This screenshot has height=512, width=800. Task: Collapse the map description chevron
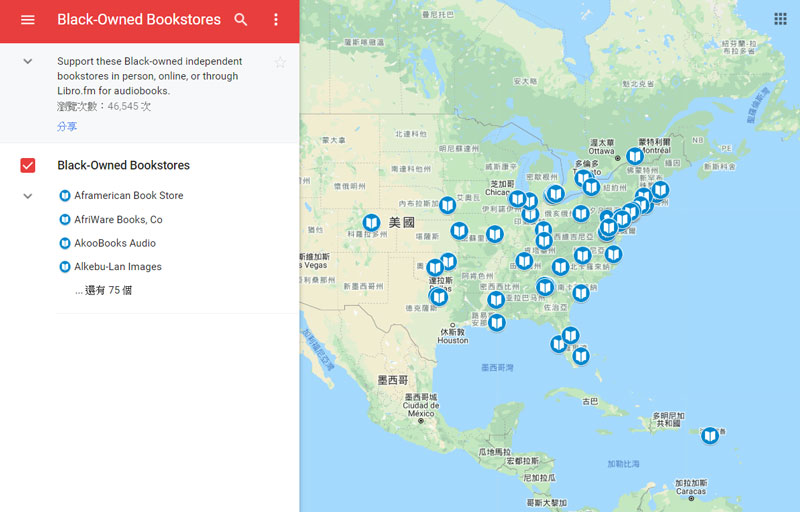pyautogui.click(x=28, y=61)
